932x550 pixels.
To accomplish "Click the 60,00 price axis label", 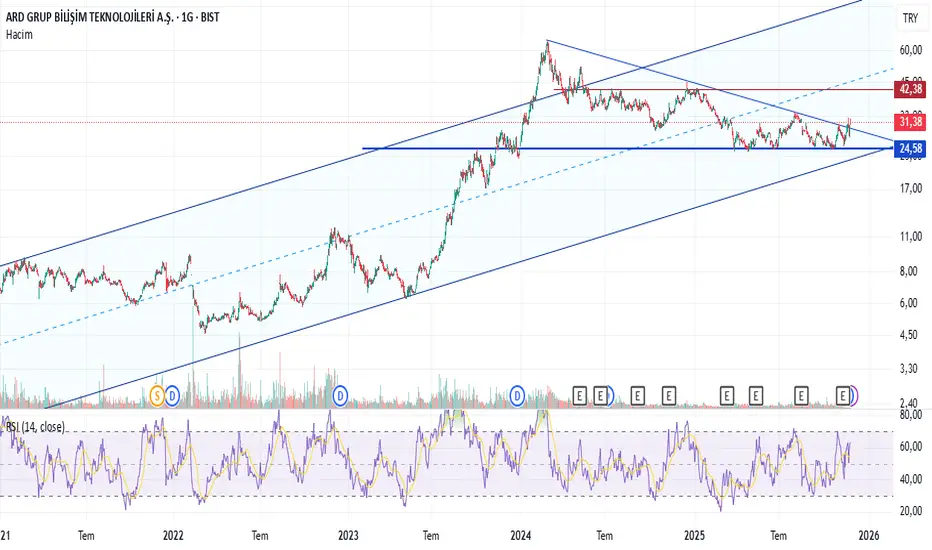I will 911,51.
